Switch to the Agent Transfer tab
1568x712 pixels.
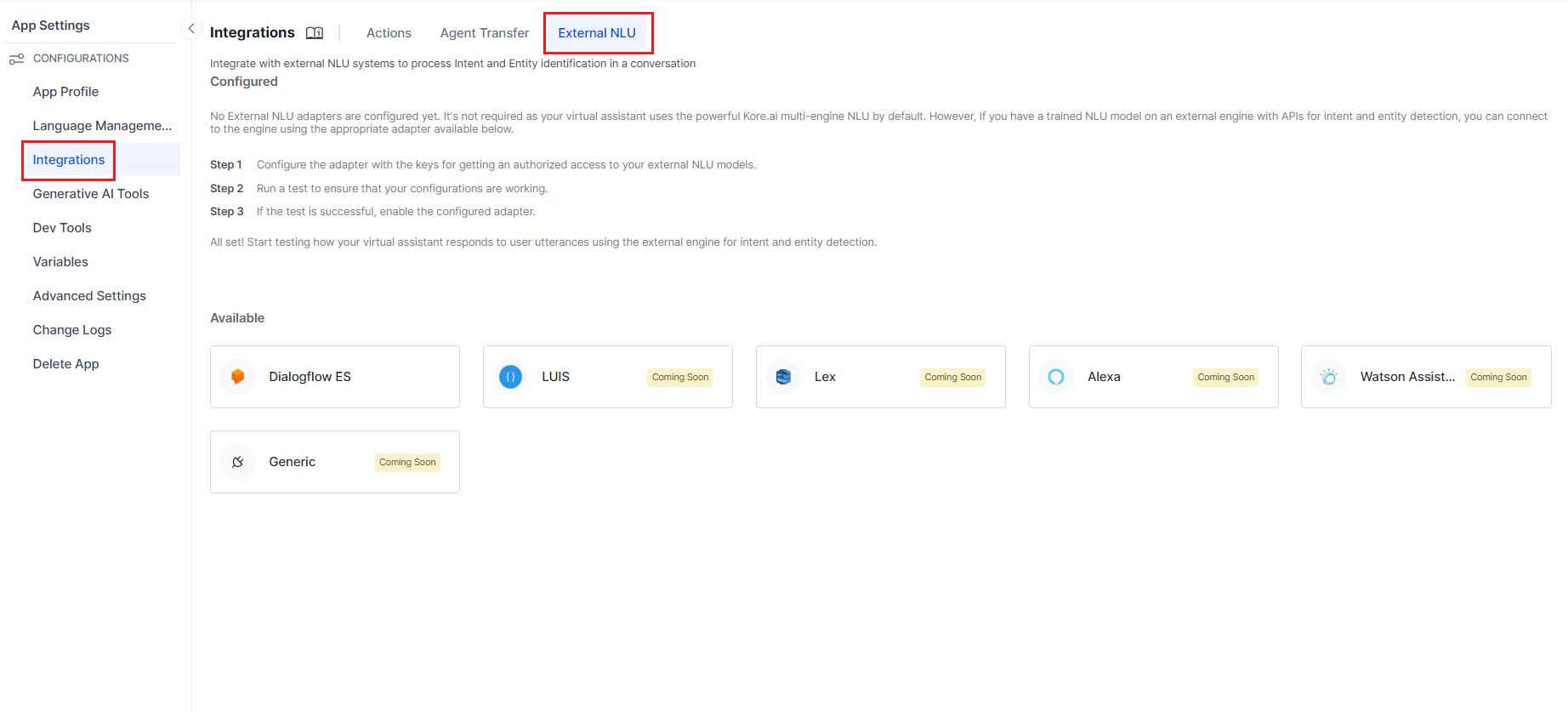(x=484, y=33)
